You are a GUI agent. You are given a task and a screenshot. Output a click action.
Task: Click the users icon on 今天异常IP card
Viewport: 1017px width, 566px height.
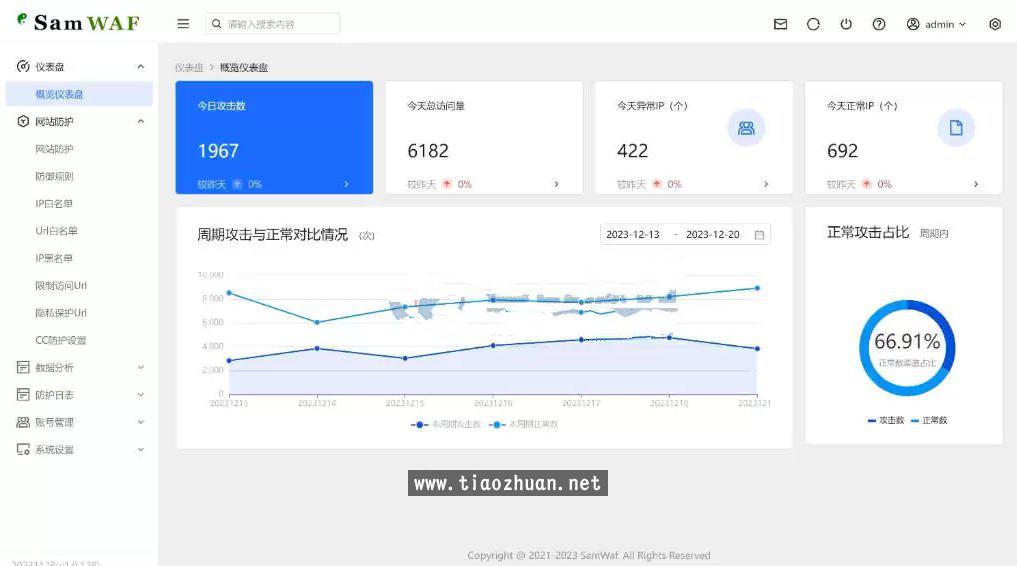coord(746,128)
